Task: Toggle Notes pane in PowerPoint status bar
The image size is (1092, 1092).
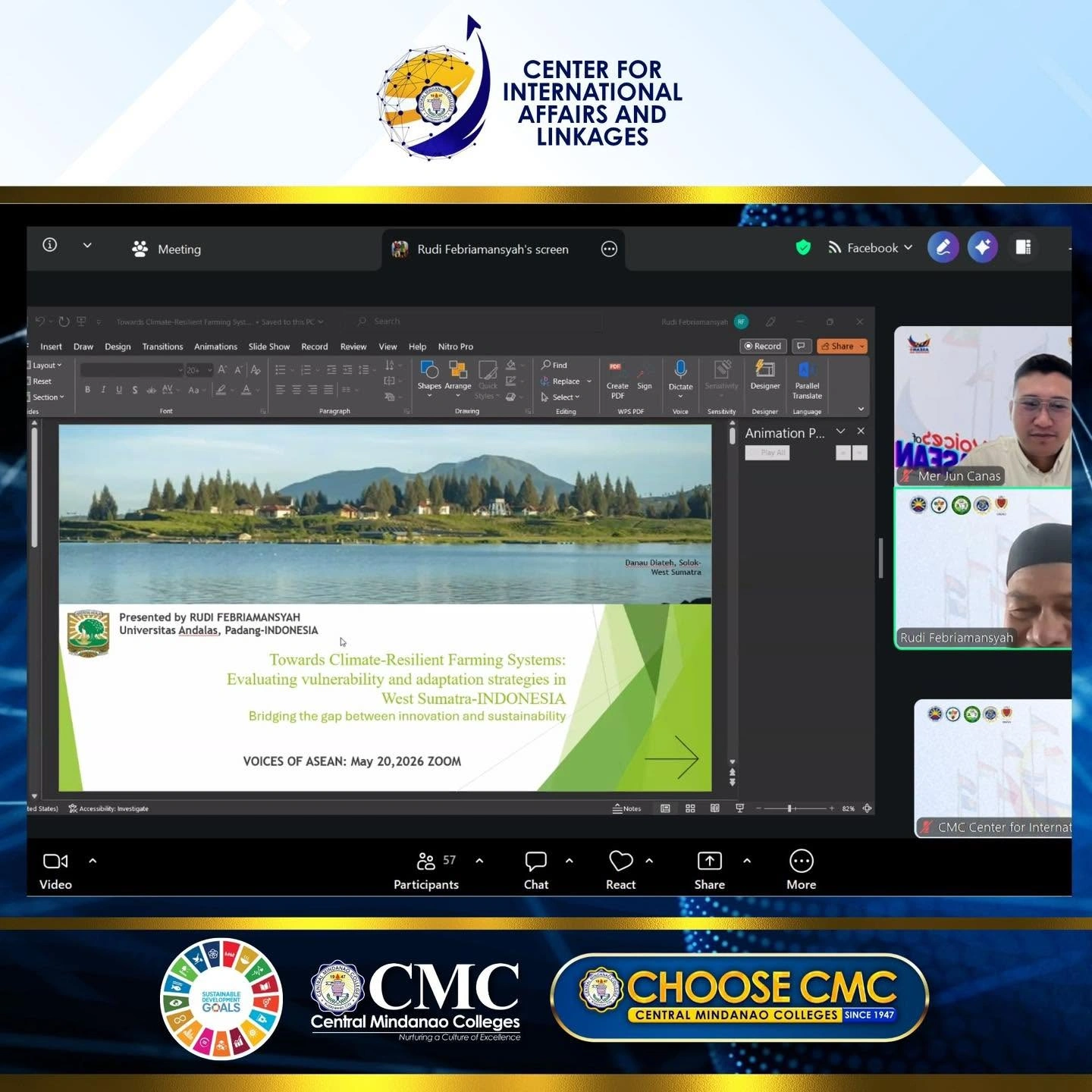Action: 627,808
